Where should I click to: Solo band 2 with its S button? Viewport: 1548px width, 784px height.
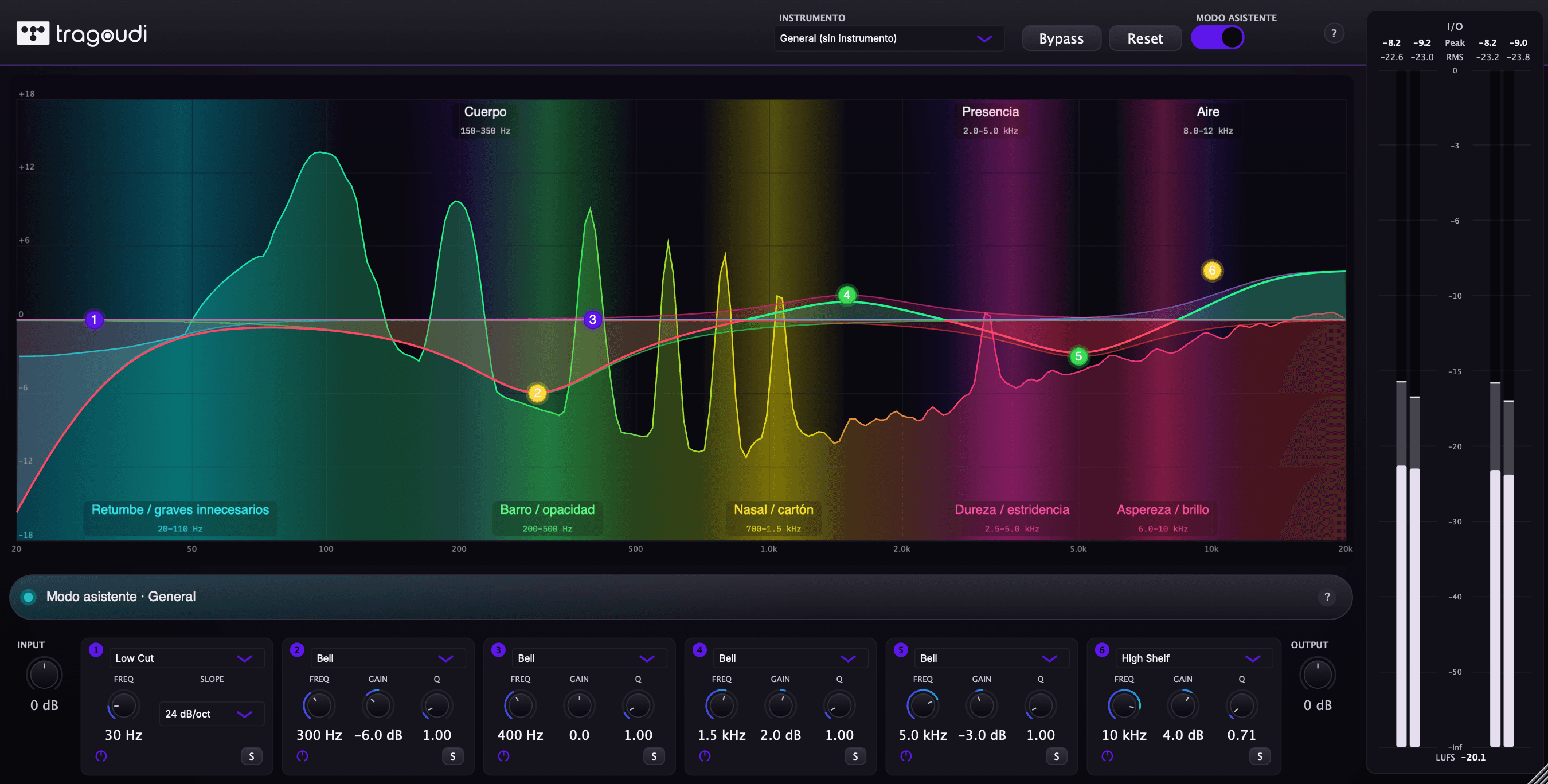[452, 756]
